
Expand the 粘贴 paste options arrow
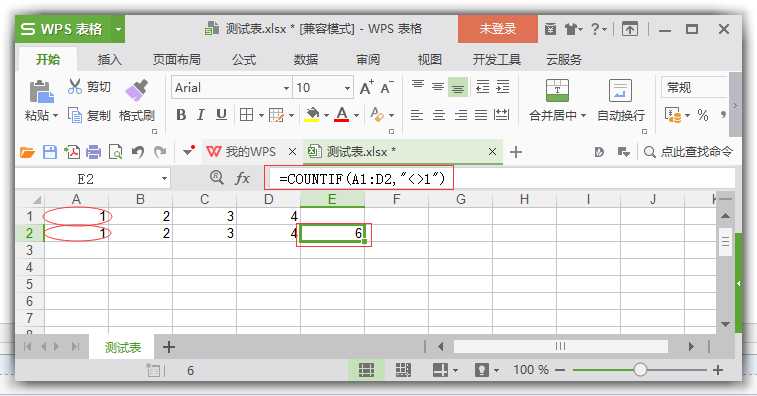pos(55,115)
